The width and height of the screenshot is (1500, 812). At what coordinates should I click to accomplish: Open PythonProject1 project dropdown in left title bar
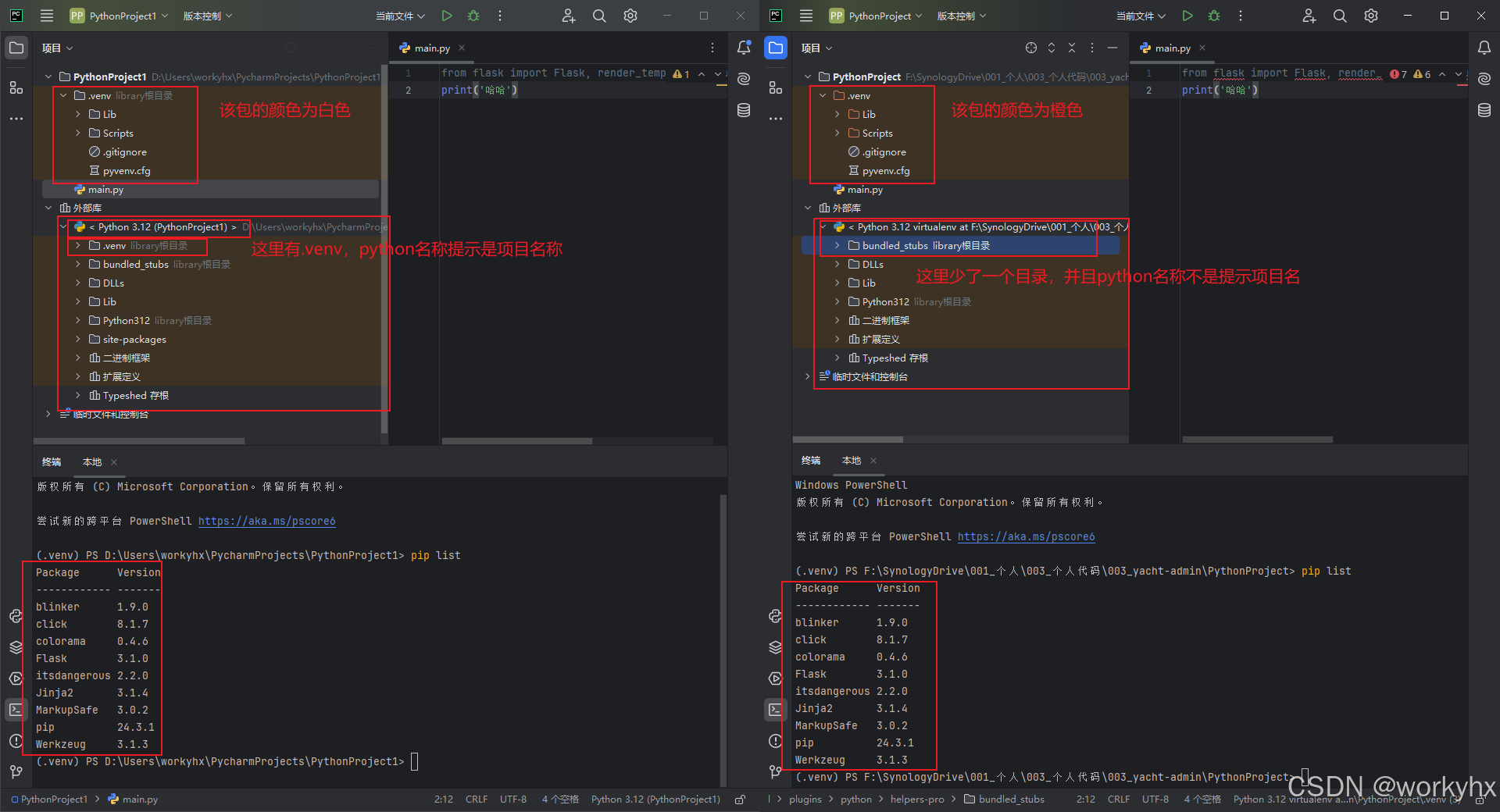point(117,16)
